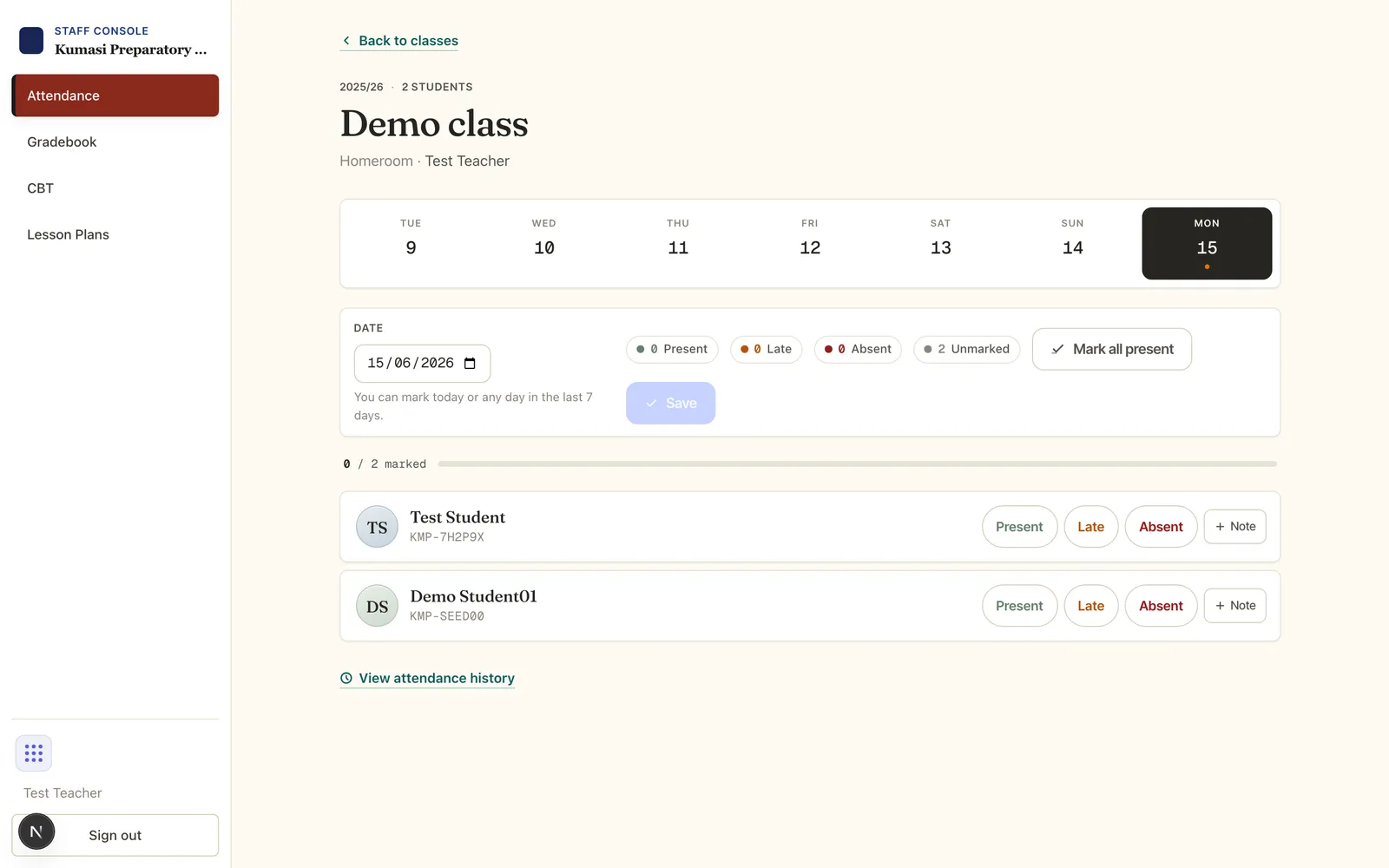The width and height of the screenshot is (1389, 868).
Task: Click the N avatar badge near Sign out
Action: (36, 832)
